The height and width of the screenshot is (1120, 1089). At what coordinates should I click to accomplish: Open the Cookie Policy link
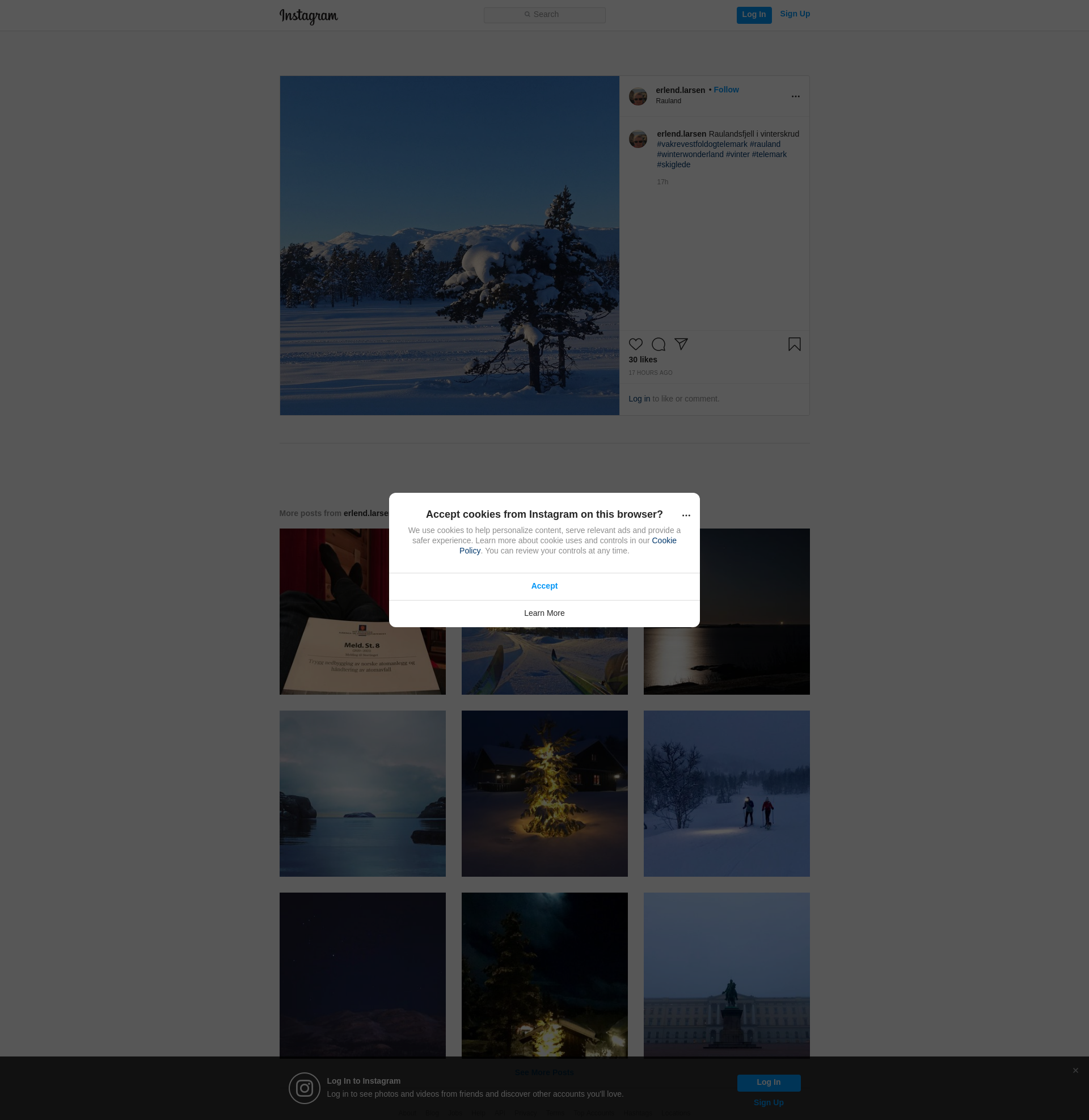pos(664,541)
